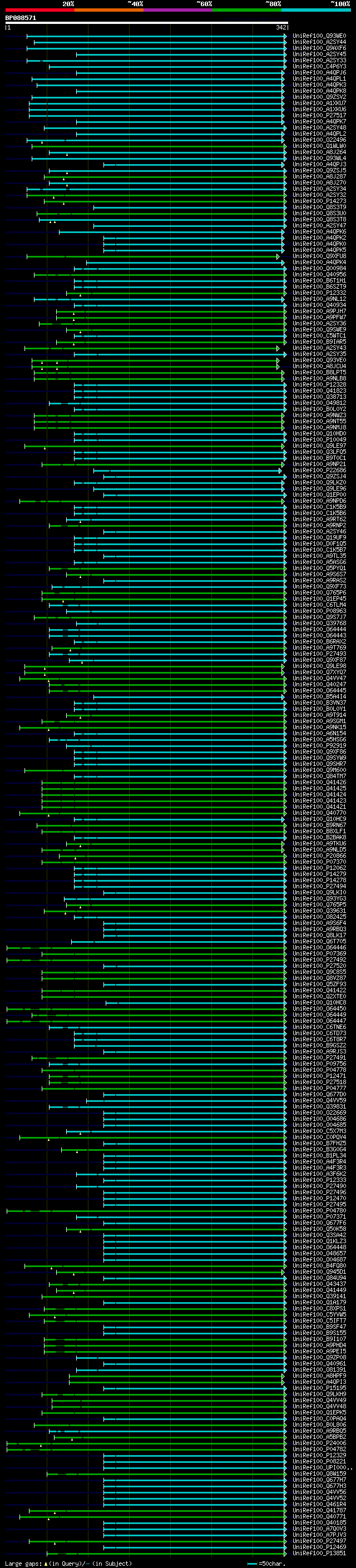Click the purple ~60% identity legend bar
The image size is (356, 1568).
pyautogui.click(x=177, y=10)
